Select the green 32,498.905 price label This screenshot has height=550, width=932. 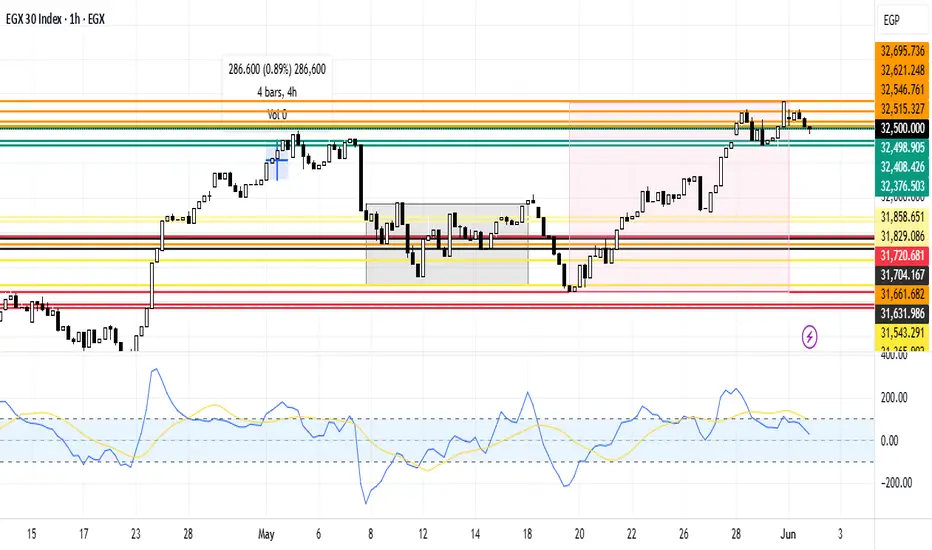point(902,147)
